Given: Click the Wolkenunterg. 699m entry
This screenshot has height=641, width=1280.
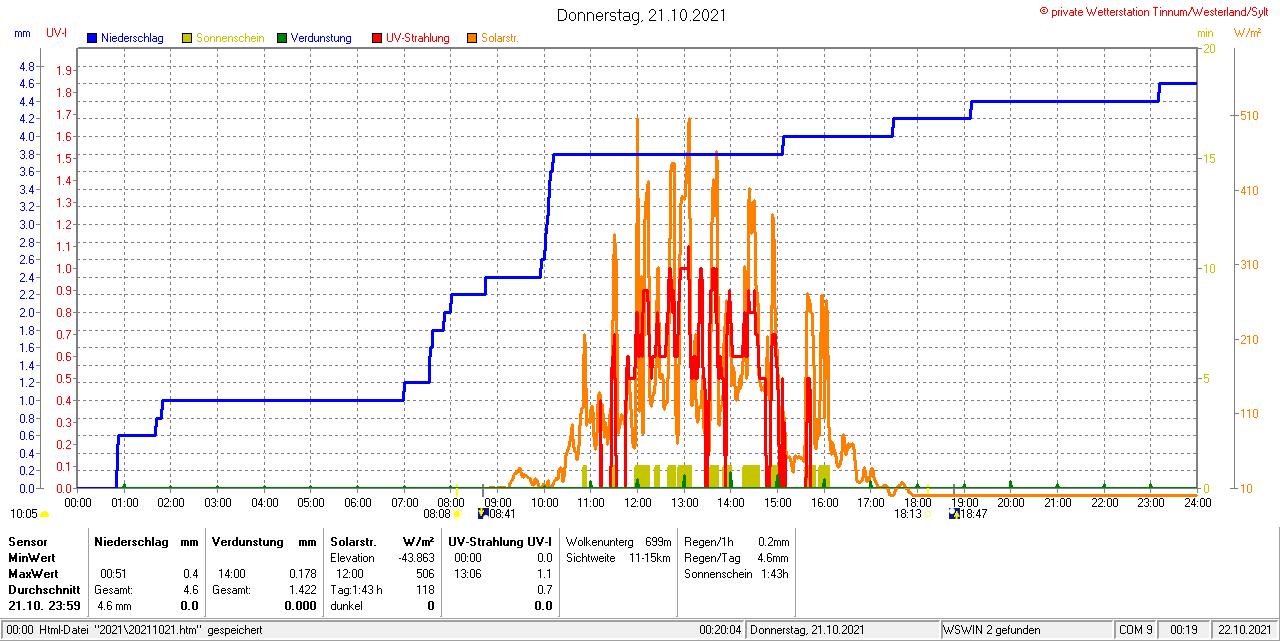Looking at the screenshot, I should [x=618, y=541].
